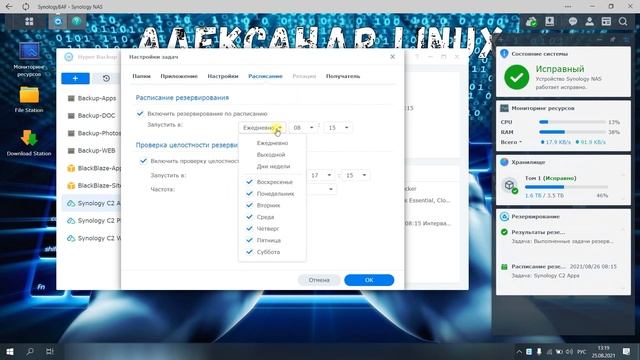Open the integrity check hour dropdown showing 17
Screen dimensions: 640x360
point(321,175)
